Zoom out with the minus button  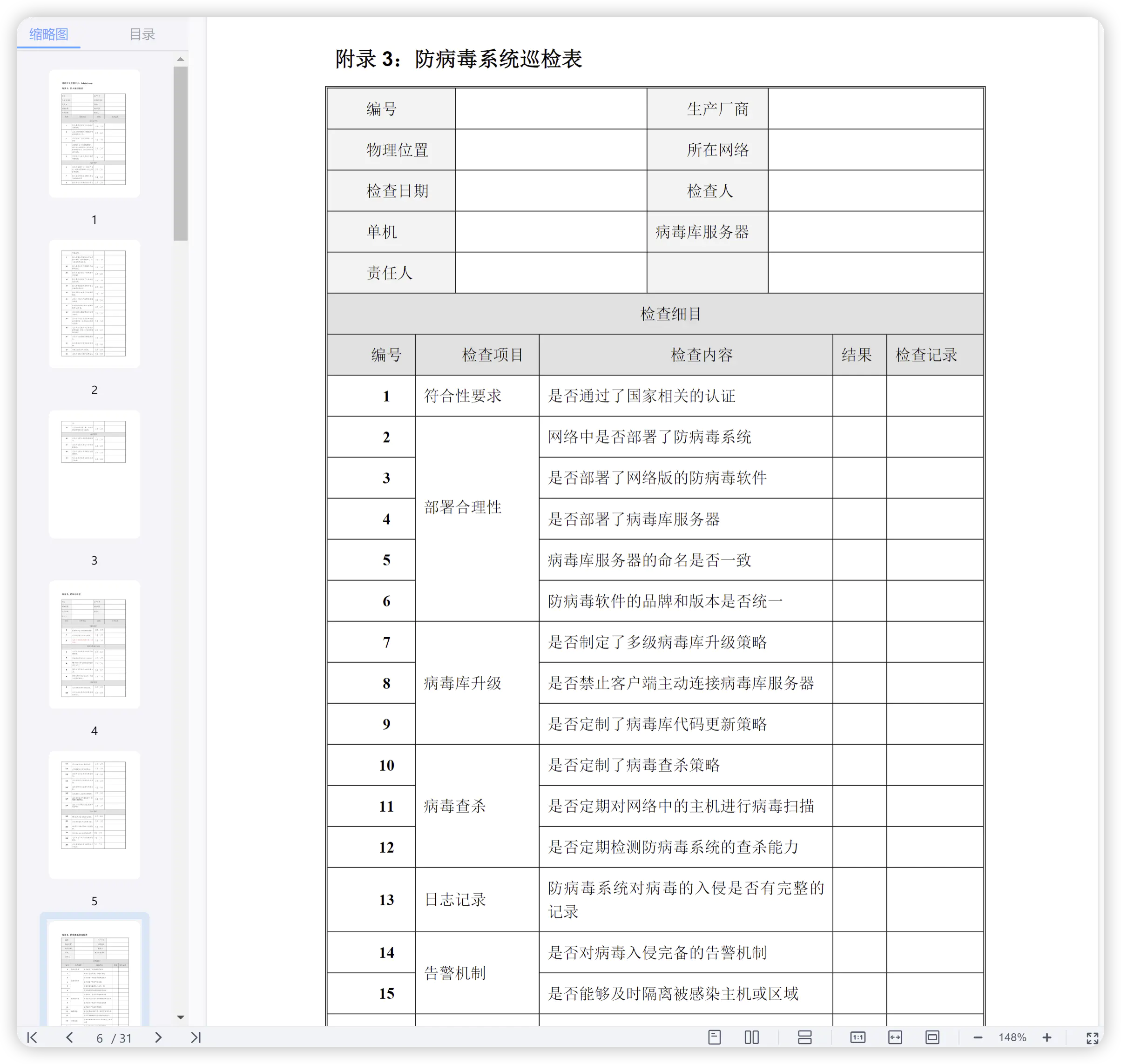pyautogui.click(x=978, y=1037)
